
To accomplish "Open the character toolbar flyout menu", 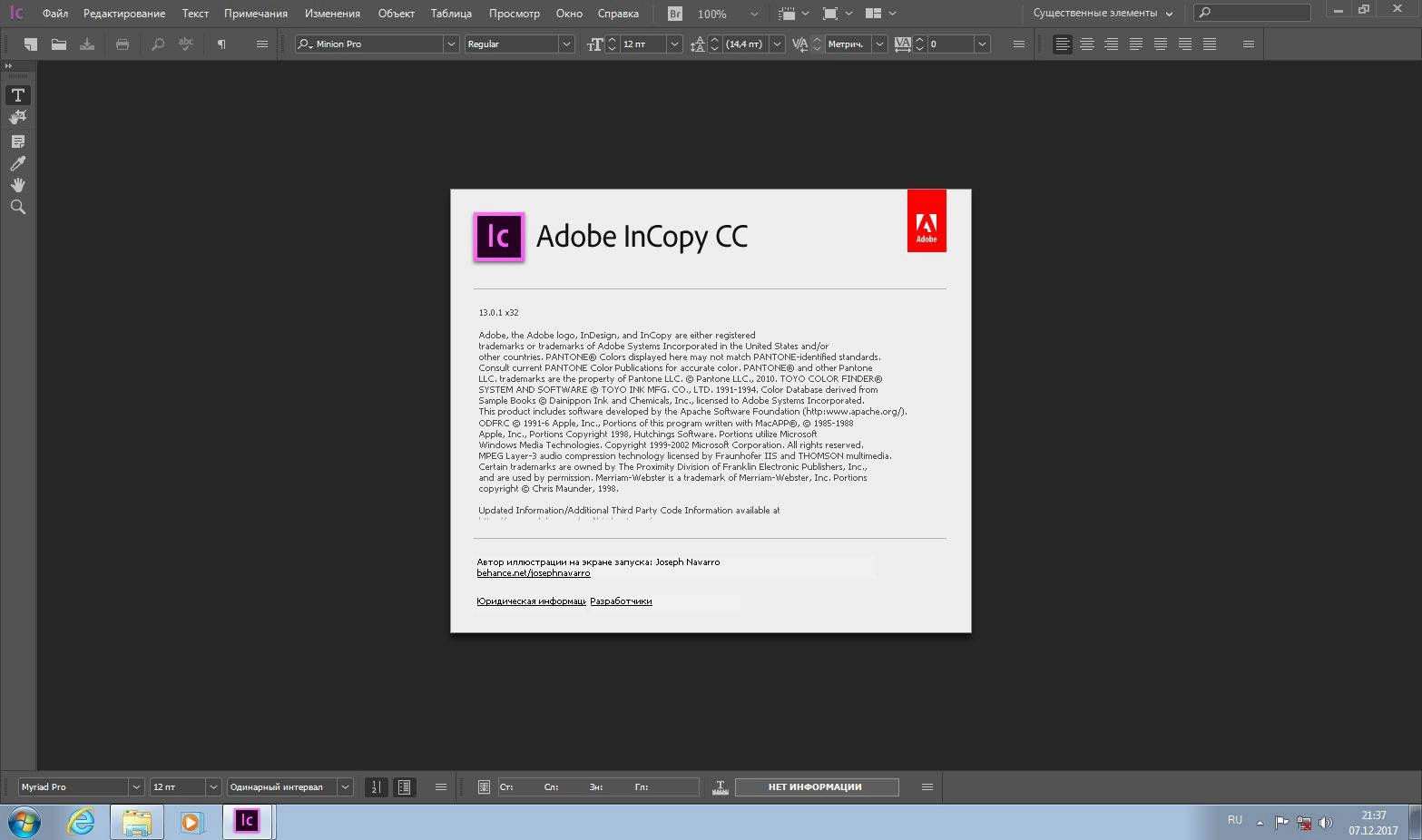I will point(1018,44).
